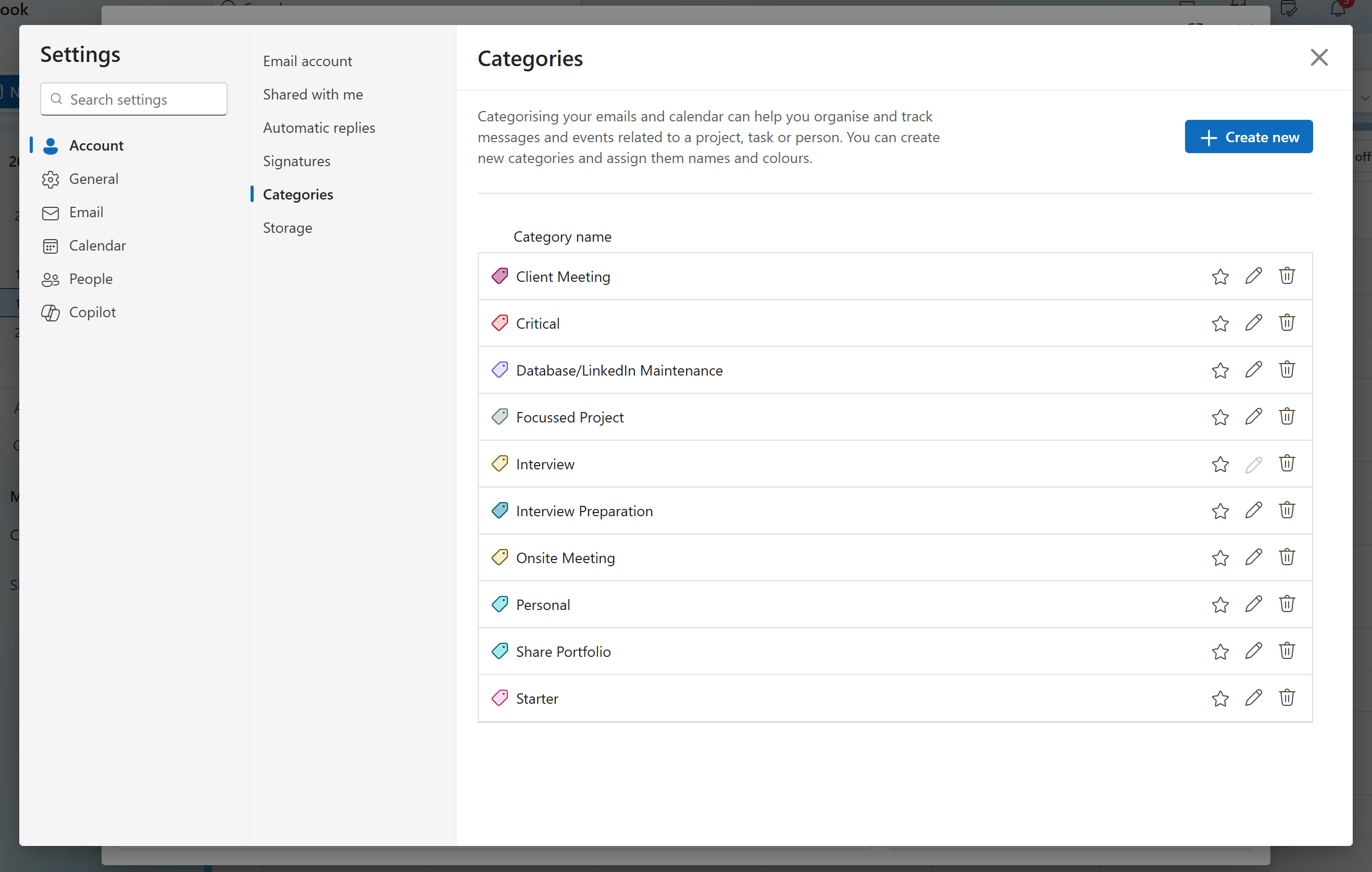Click inside the Search settings field
The image size is (1372, 872).
(x=133, y=98)
